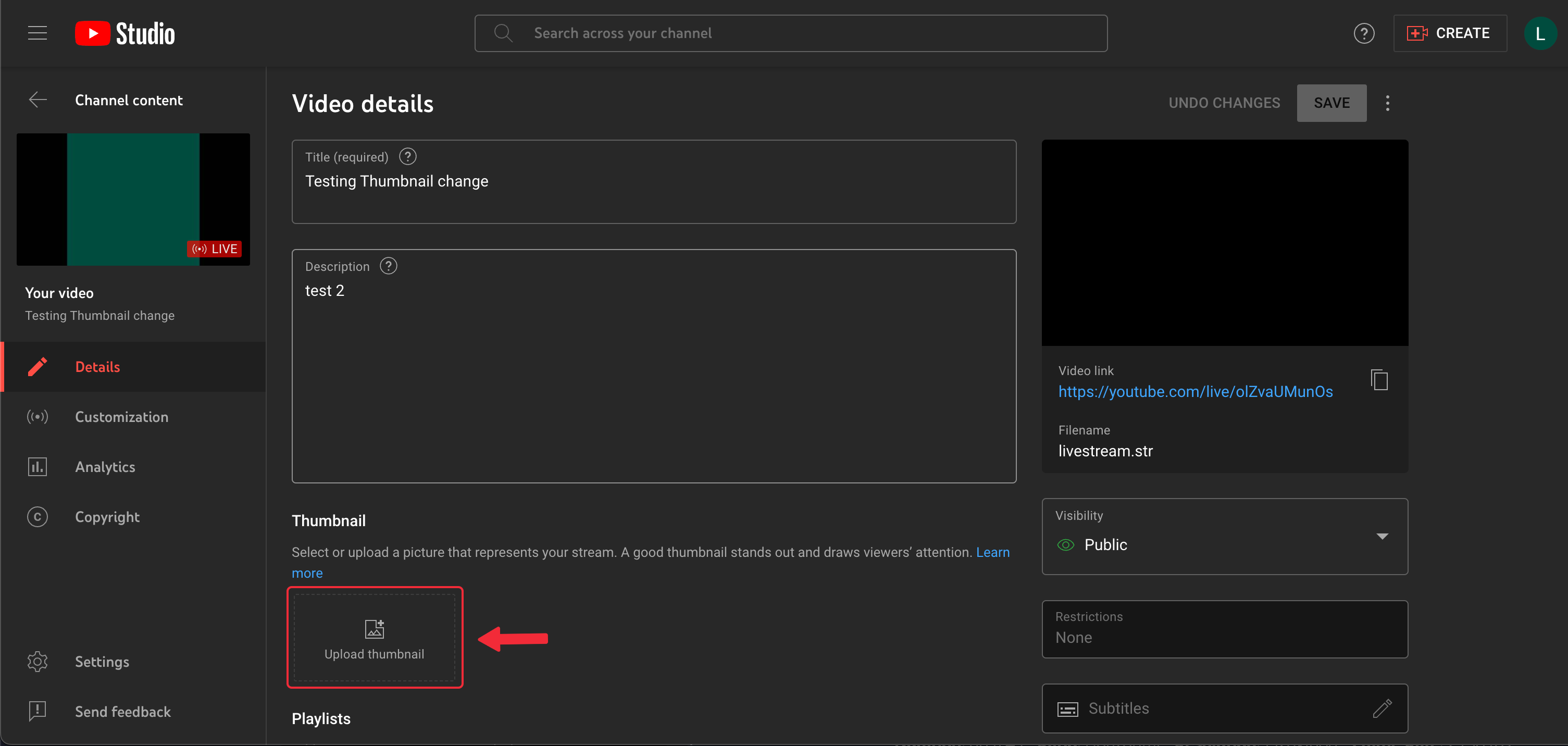Viewport: 1568px width, 746px height.
Task: Open the three-dot options menu beside Save
Action: click(1387, 103)
